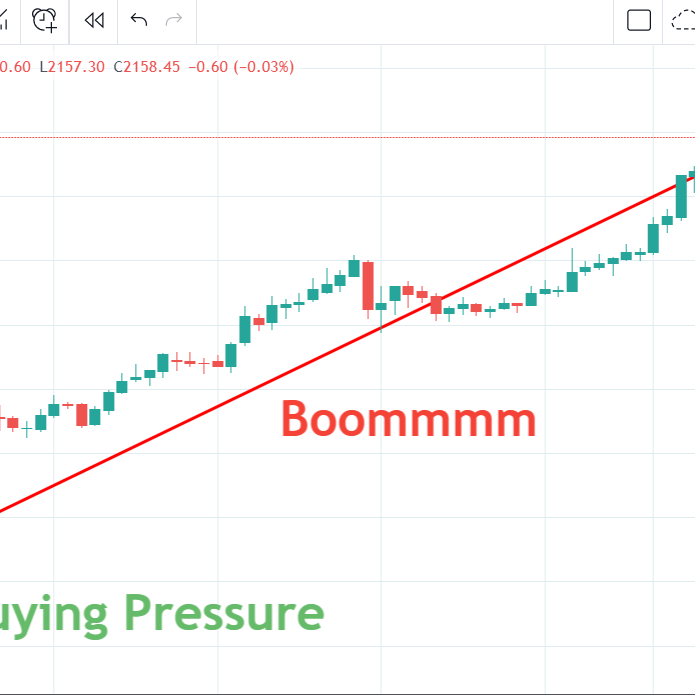Click the green candle with the tallest upper wick
This screenshot has width=695, height=695.
[572, 280]
